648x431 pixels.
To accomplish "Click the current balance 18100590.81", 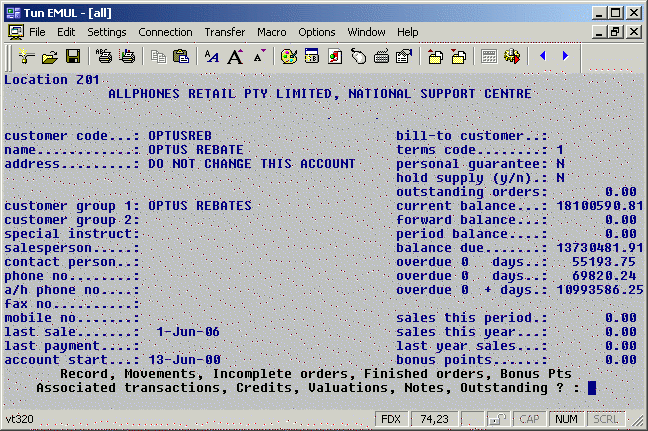I will [600, 206].
